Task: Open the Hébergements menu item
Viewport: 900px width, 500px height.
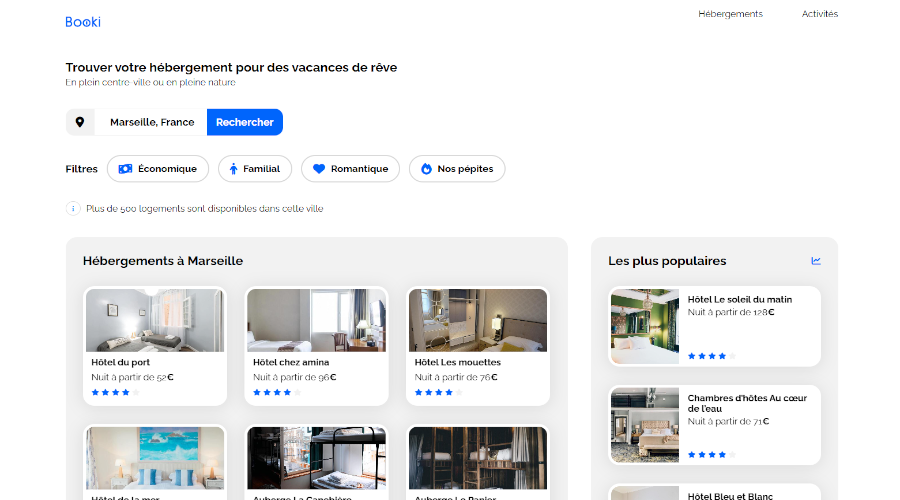Action: 730,14
